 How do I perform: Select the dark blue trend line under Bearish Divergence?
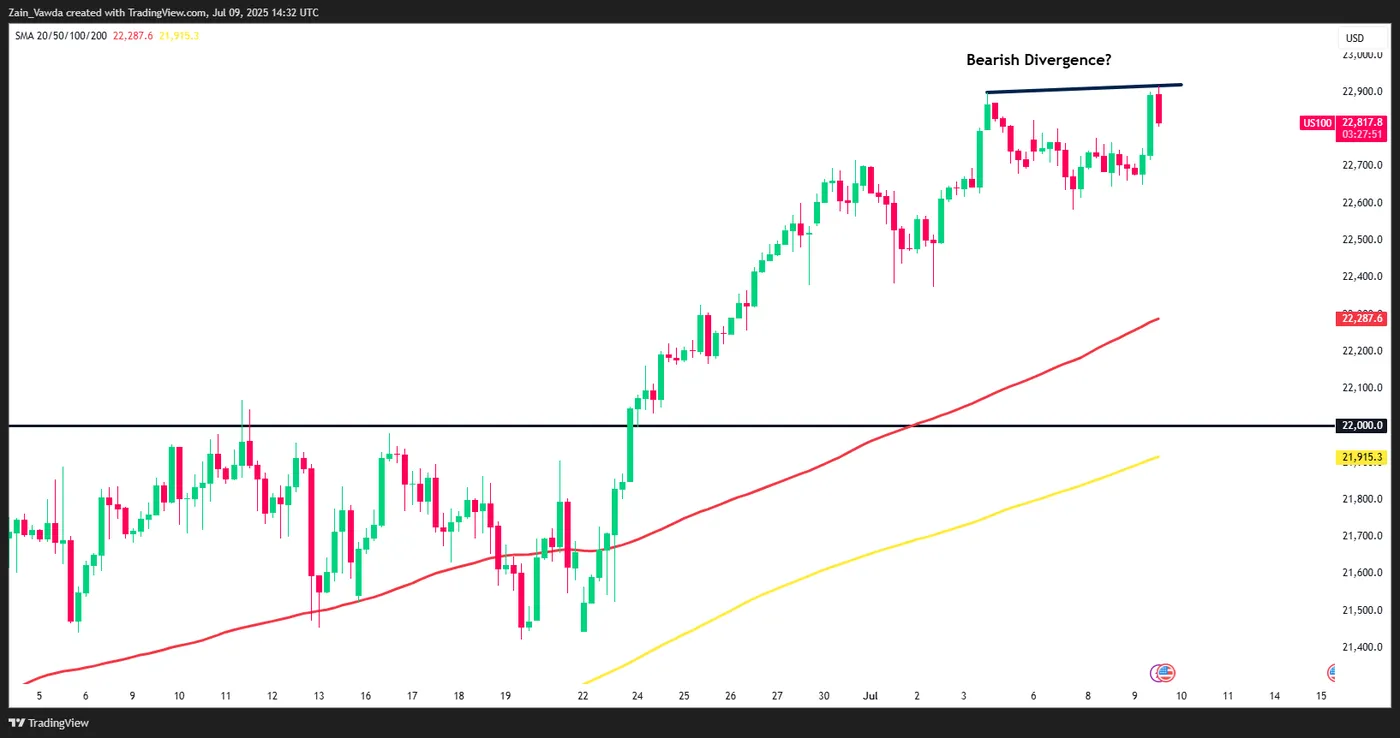(x=1084, y=88)
